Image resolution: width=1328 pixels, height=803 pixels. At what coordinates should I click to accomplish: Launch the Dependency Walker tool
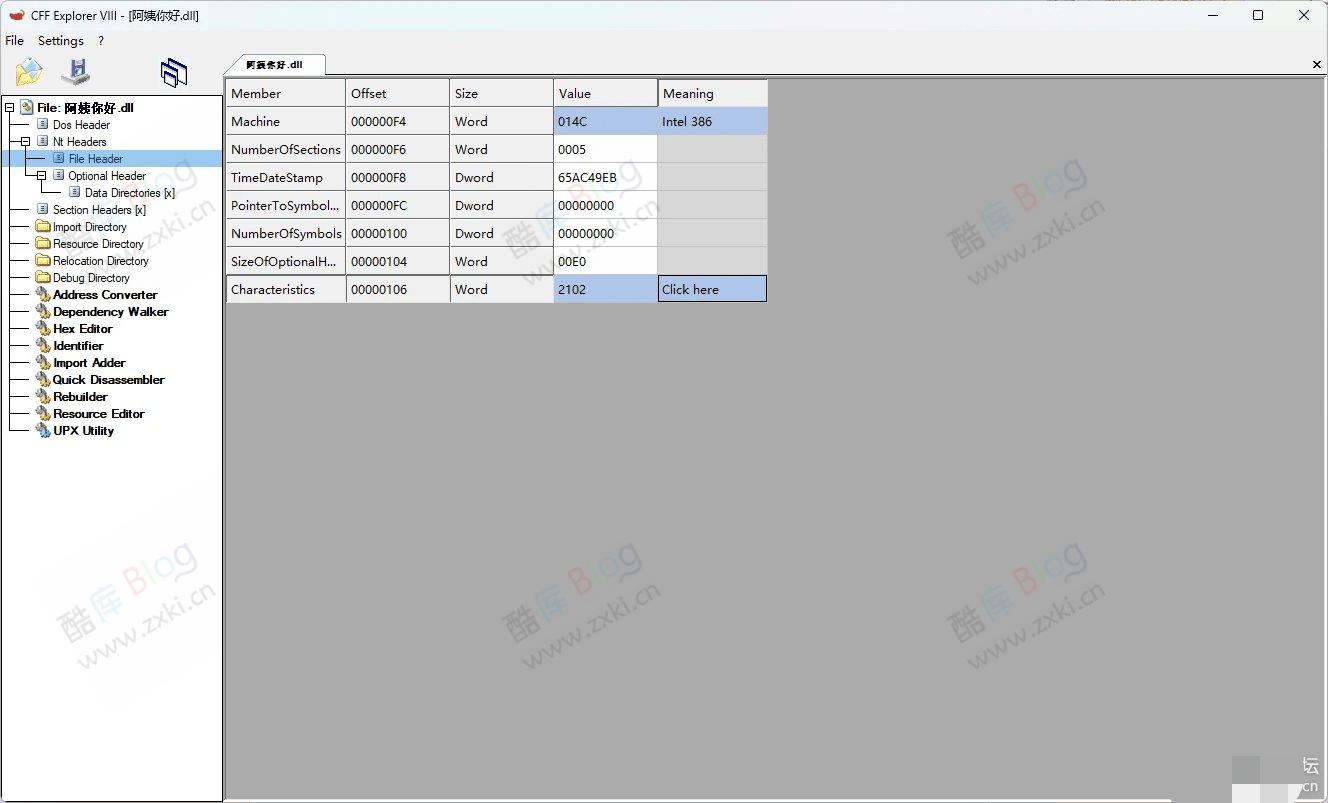110,312
